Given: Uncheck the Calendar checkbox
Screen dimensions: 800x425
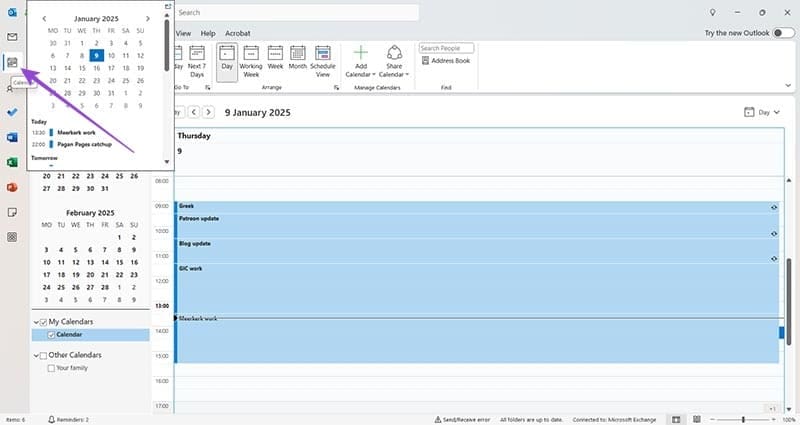Looking at the screenshot, I should click(51, 335).
